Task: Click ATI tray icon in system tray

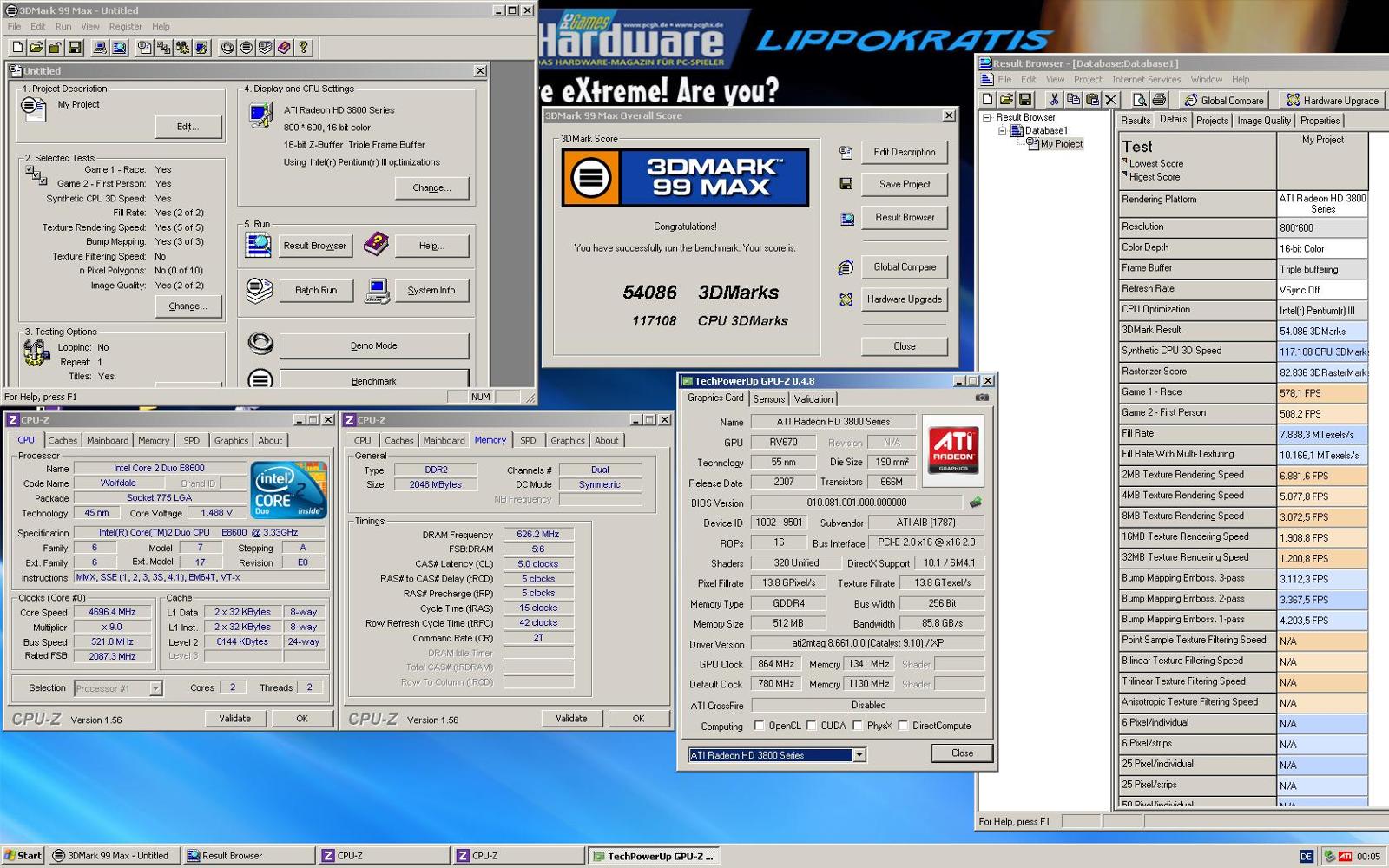Action: 1345,856
